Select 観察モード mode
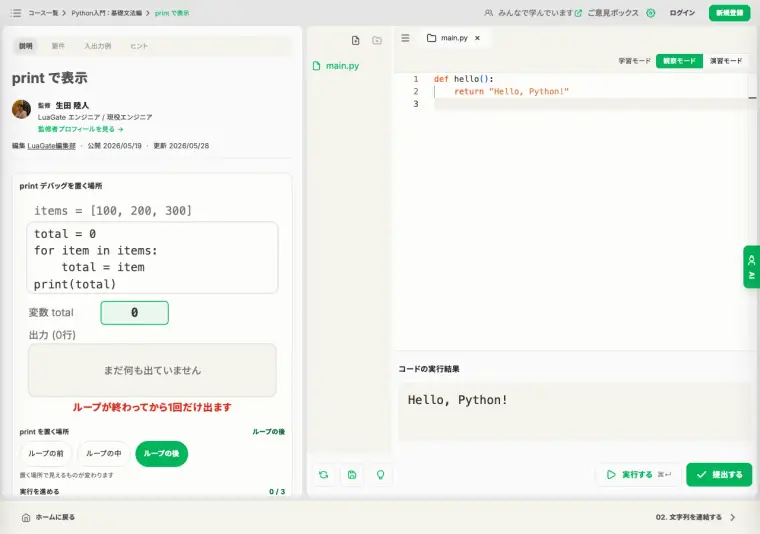This screenshot has height=534, width=760. pyautogui.click(x=679, y=61)
